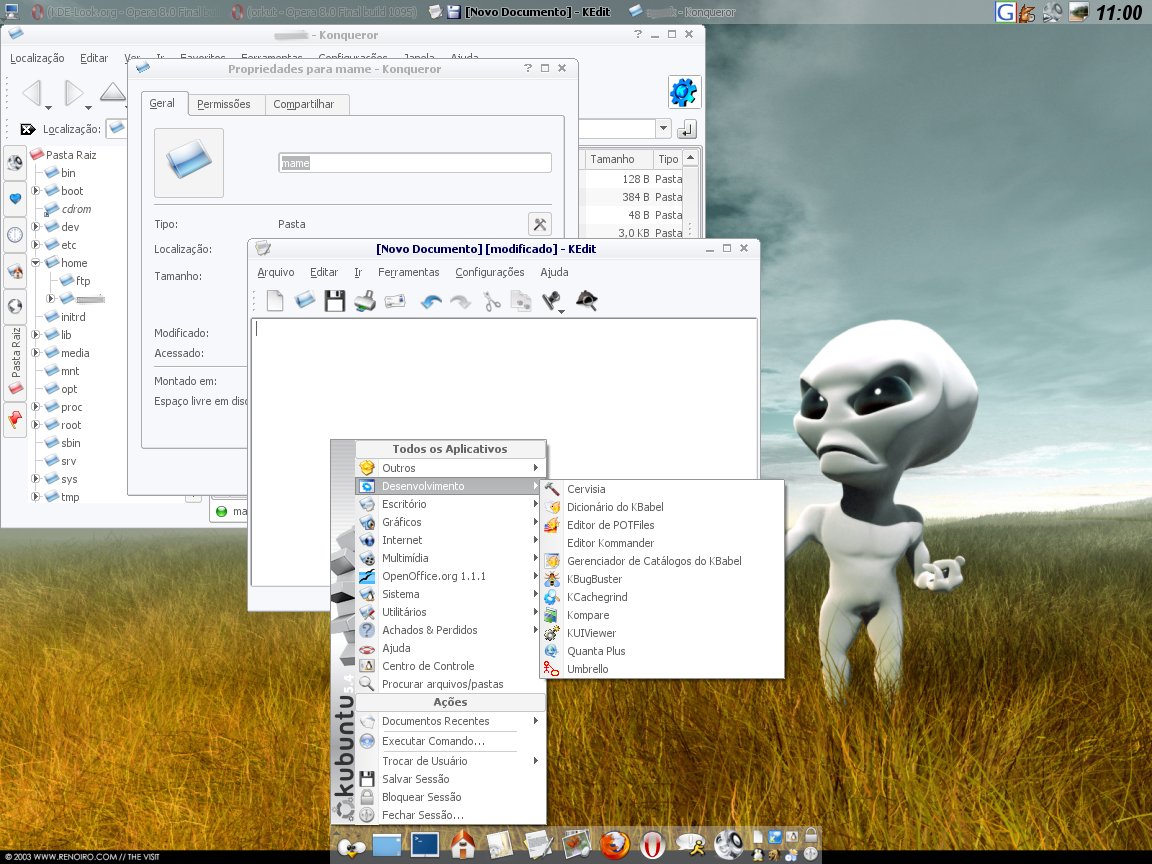Cut selection with the scissors icon
This screenshot has width=1152, height=864.
click(x=492, y=300)
